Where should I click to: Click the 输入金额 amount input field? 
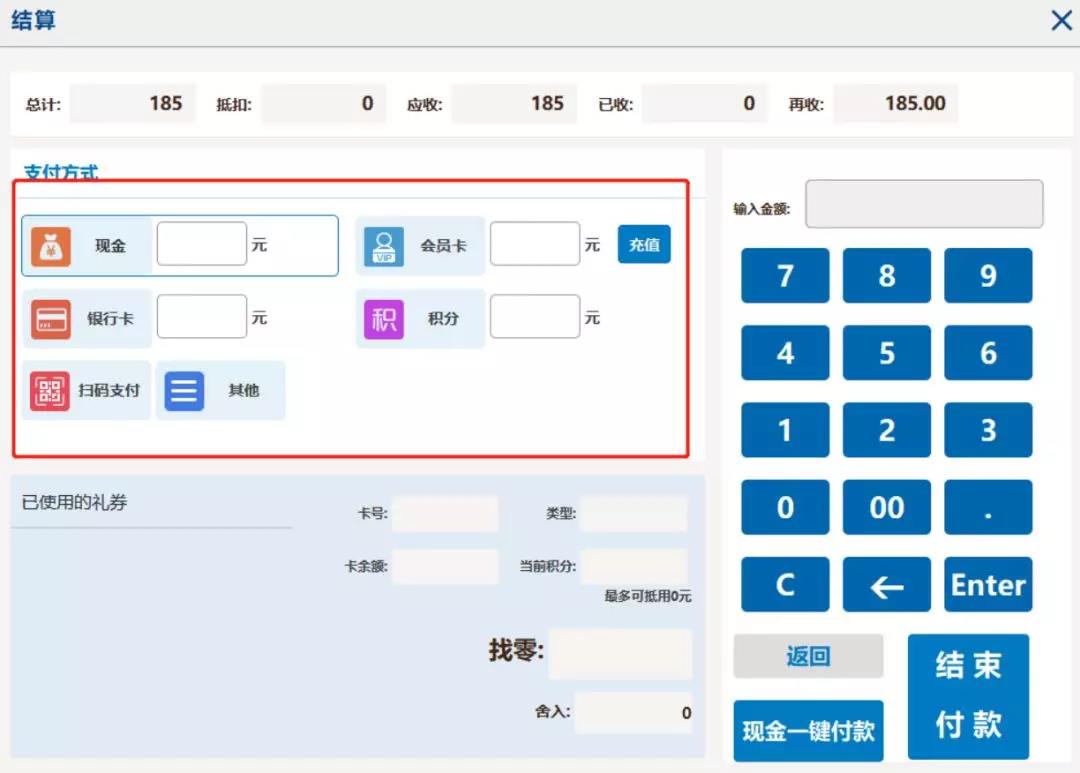(923, 203)
